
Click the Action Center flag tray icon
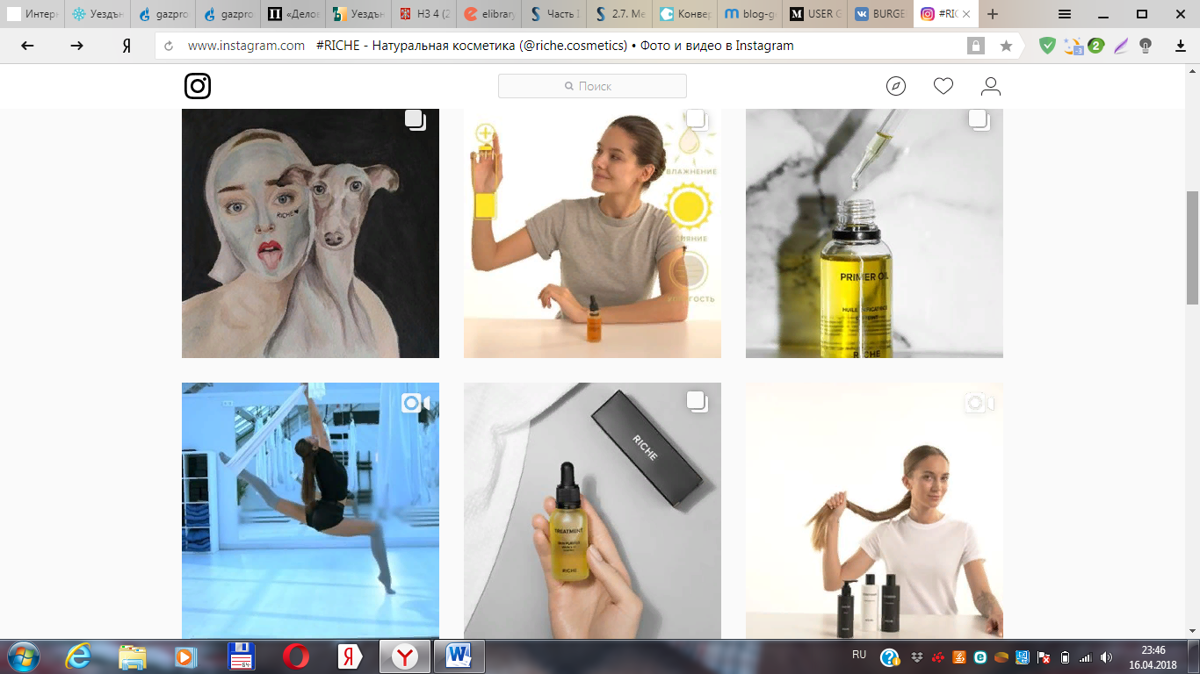pos(1042,658)
